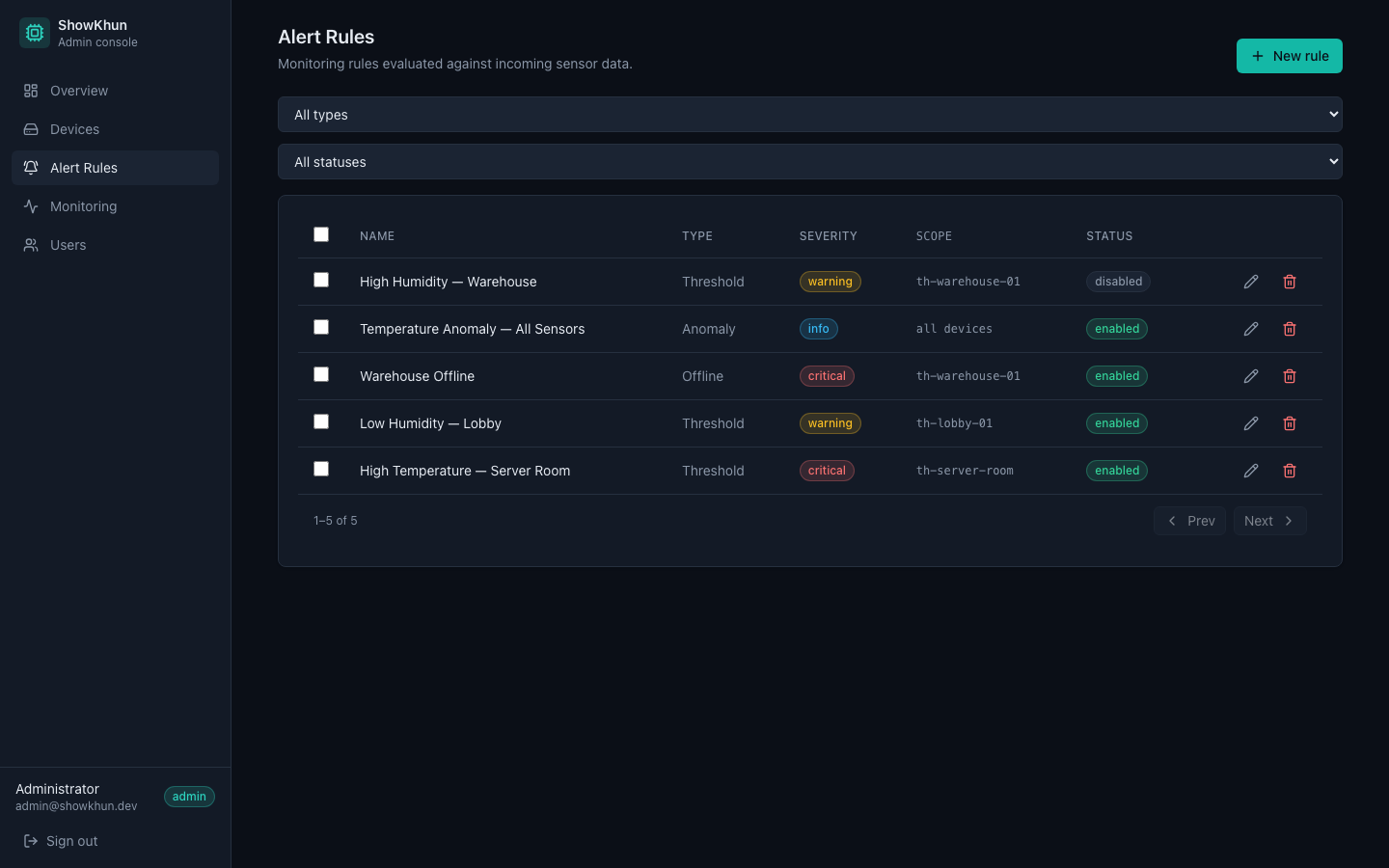Edit the Low Humidity — Lobby rule
The width and height of the screenshot is (1389, 868).
point(1251,423)
